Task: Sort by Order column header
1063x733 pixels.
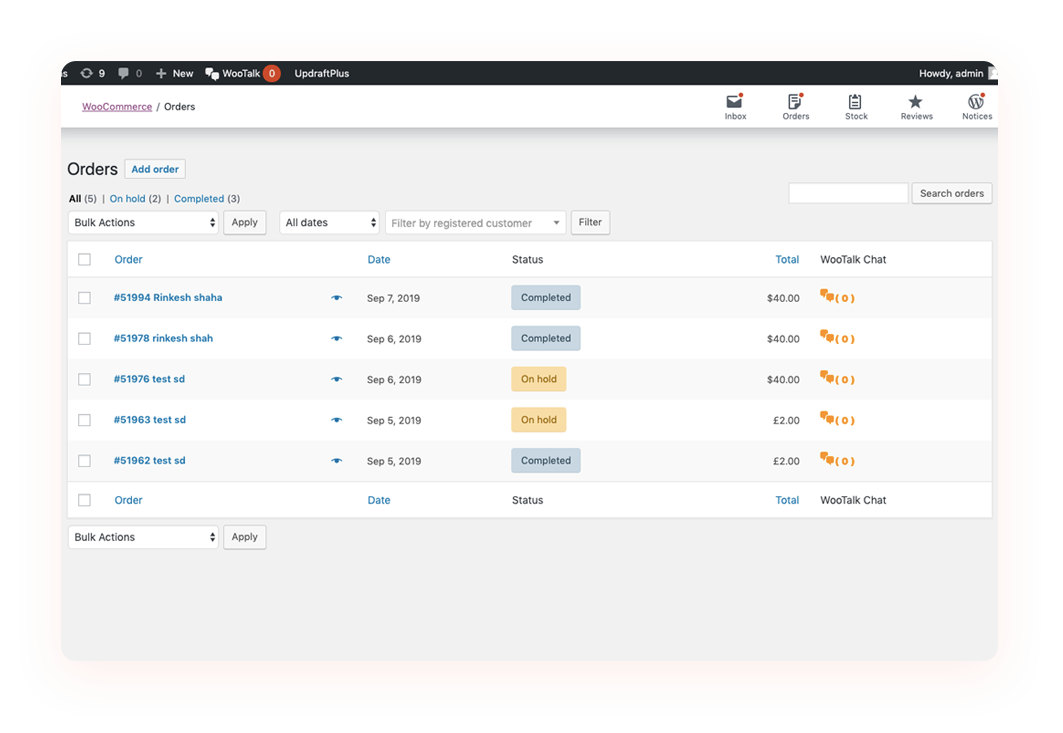Action: [128, 259]
